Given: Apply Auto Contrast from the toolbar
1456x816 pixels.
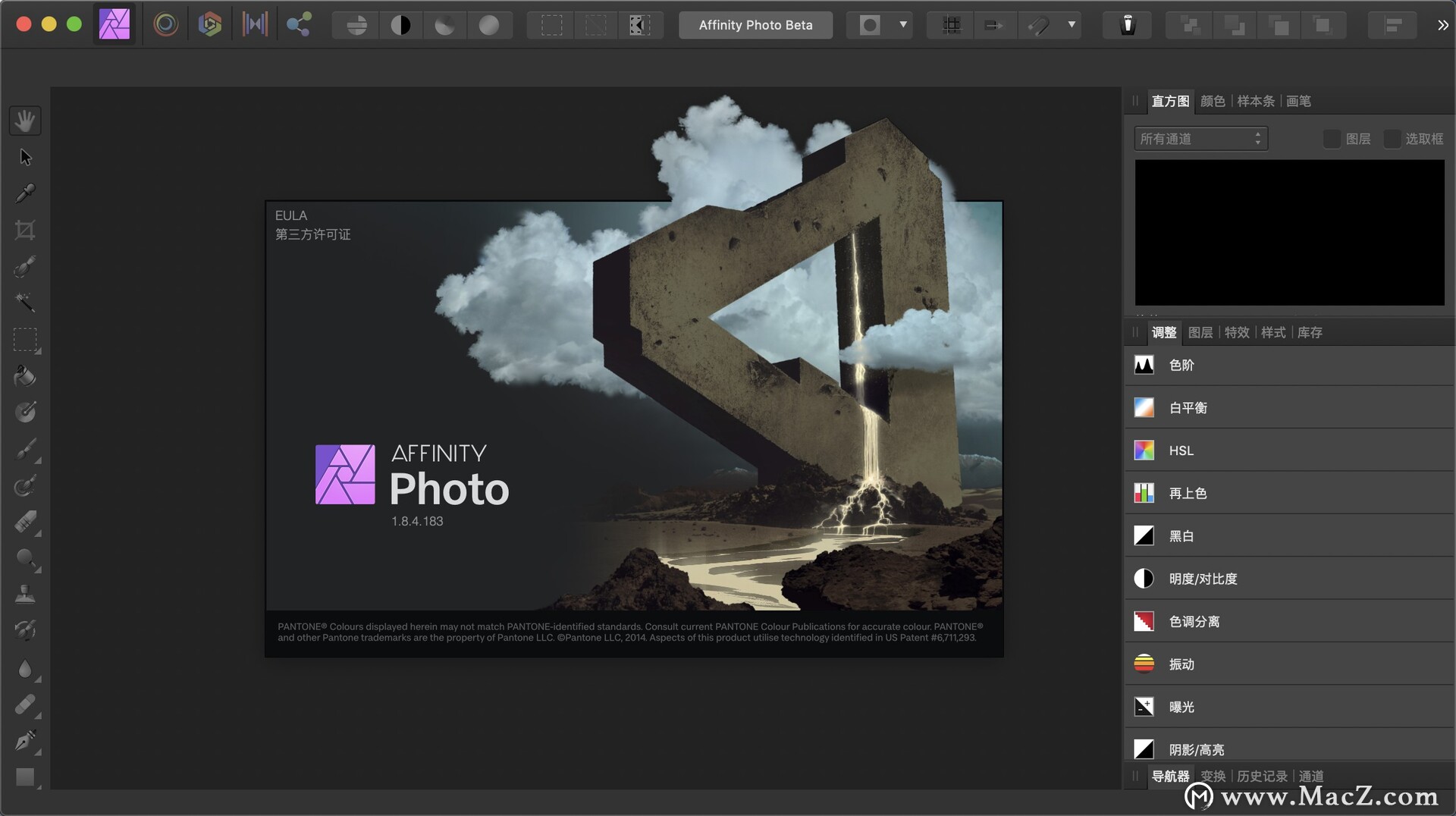Looking at the screenshot, I should pyautogui.click(x=400, y=25).
